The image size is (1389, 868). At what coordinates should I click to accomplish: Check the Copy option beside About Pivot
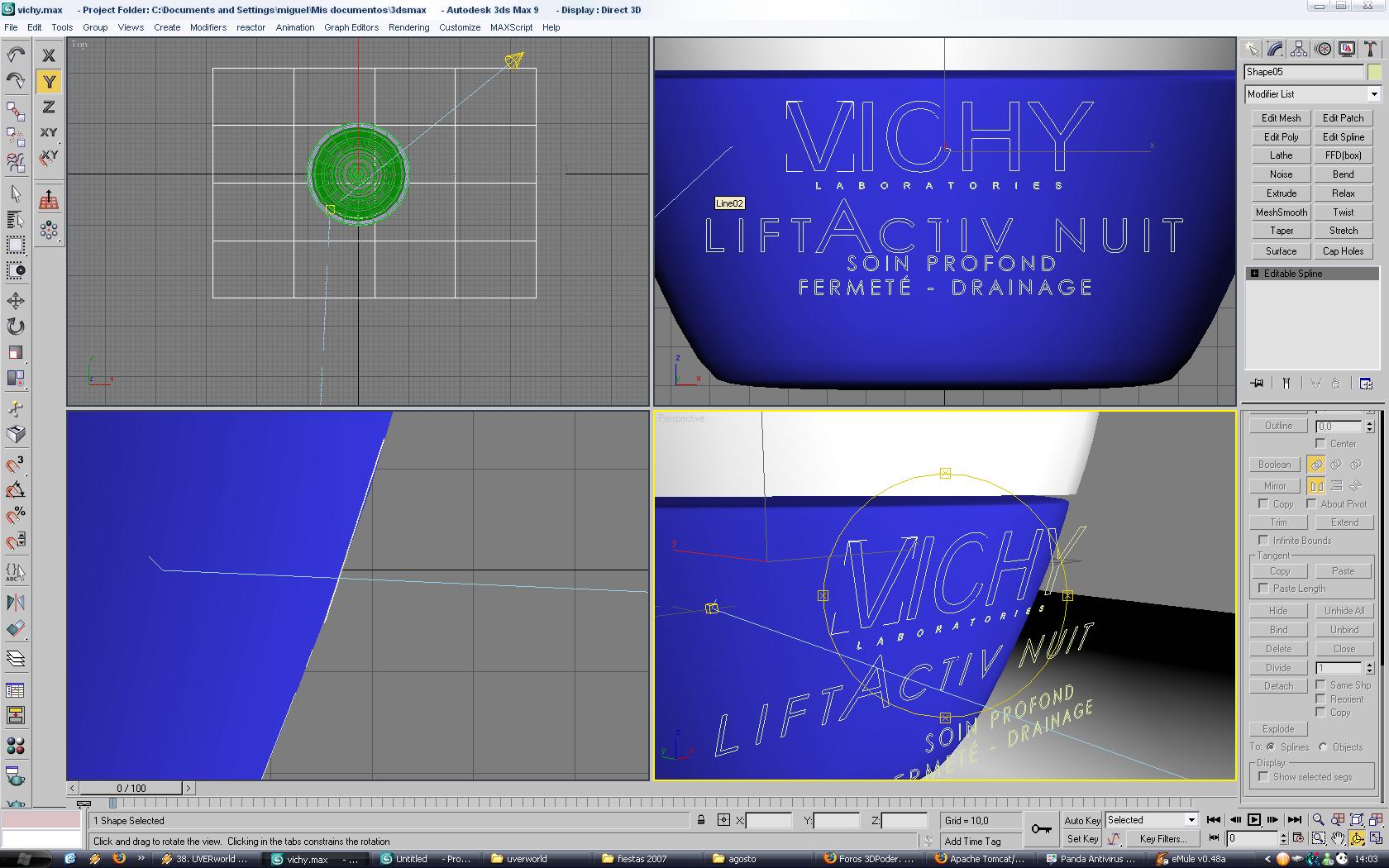(x=1263, y=504)
